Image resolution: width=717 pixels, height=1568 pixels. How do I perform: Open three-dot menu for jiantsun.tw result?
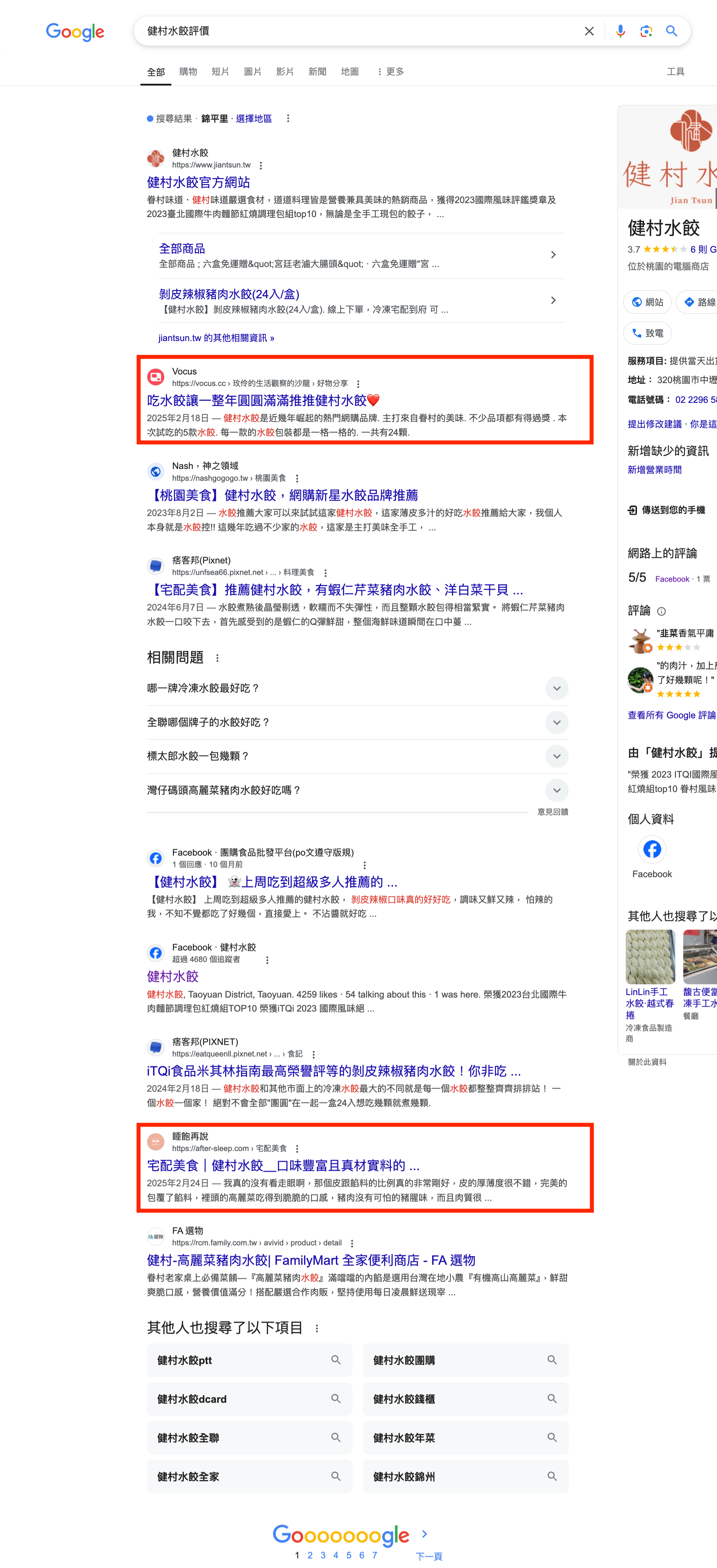260,166
